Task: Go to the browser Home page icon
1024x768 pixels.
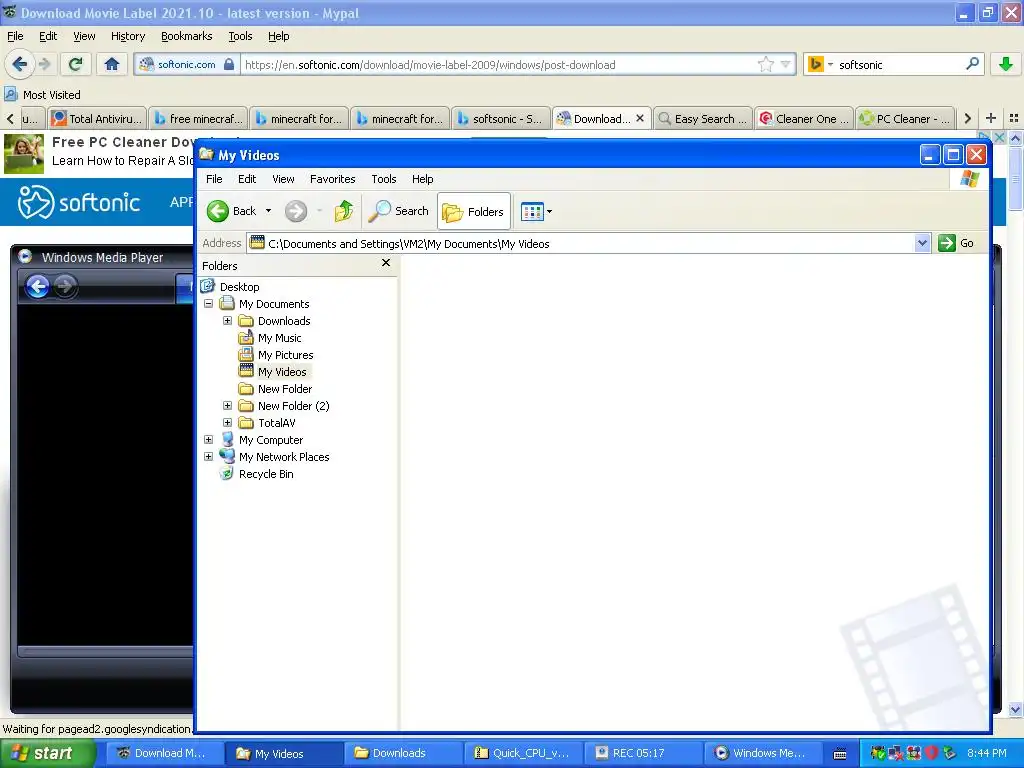Action: pos(112,64)
